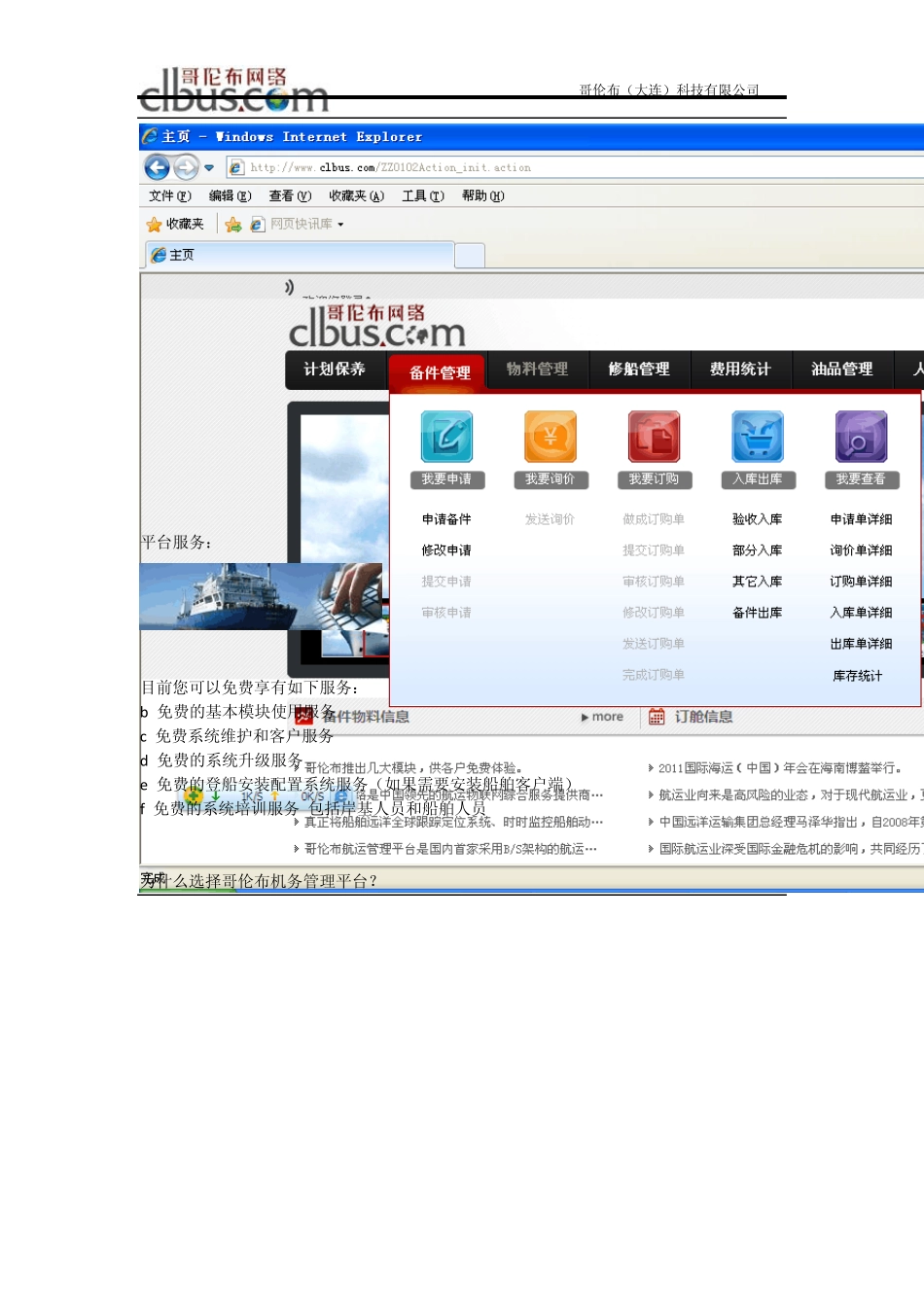The height and width of the screenshot is (1307, 924).
Task: Open the 查看 menu
Action: pos(291,195)
